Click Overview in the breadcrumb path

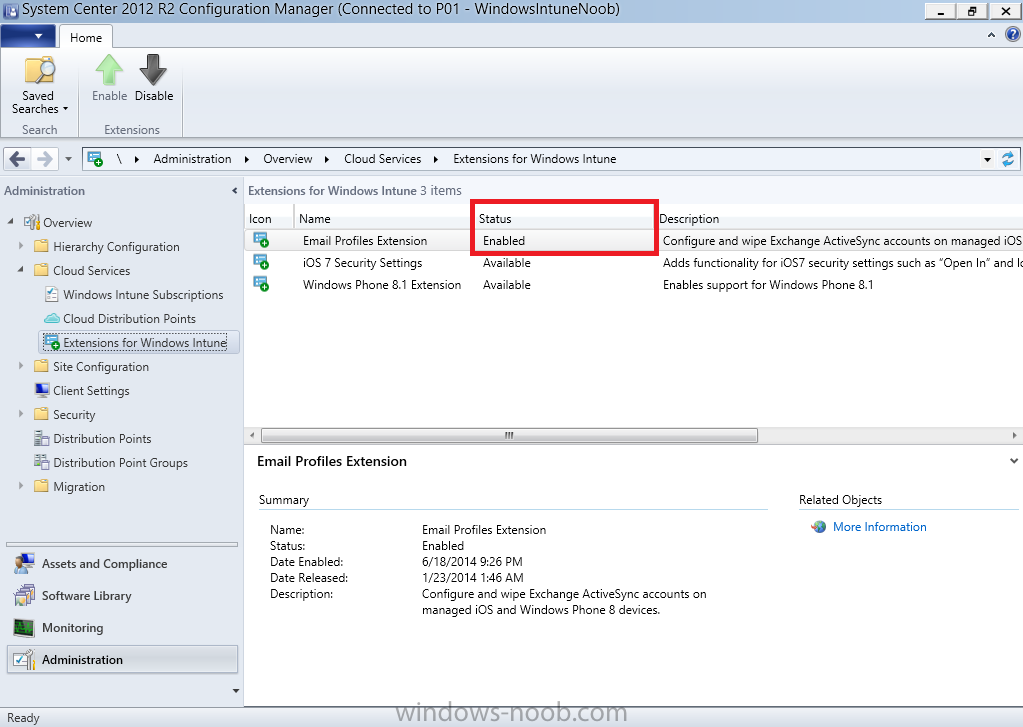click(x=288, y=159)
